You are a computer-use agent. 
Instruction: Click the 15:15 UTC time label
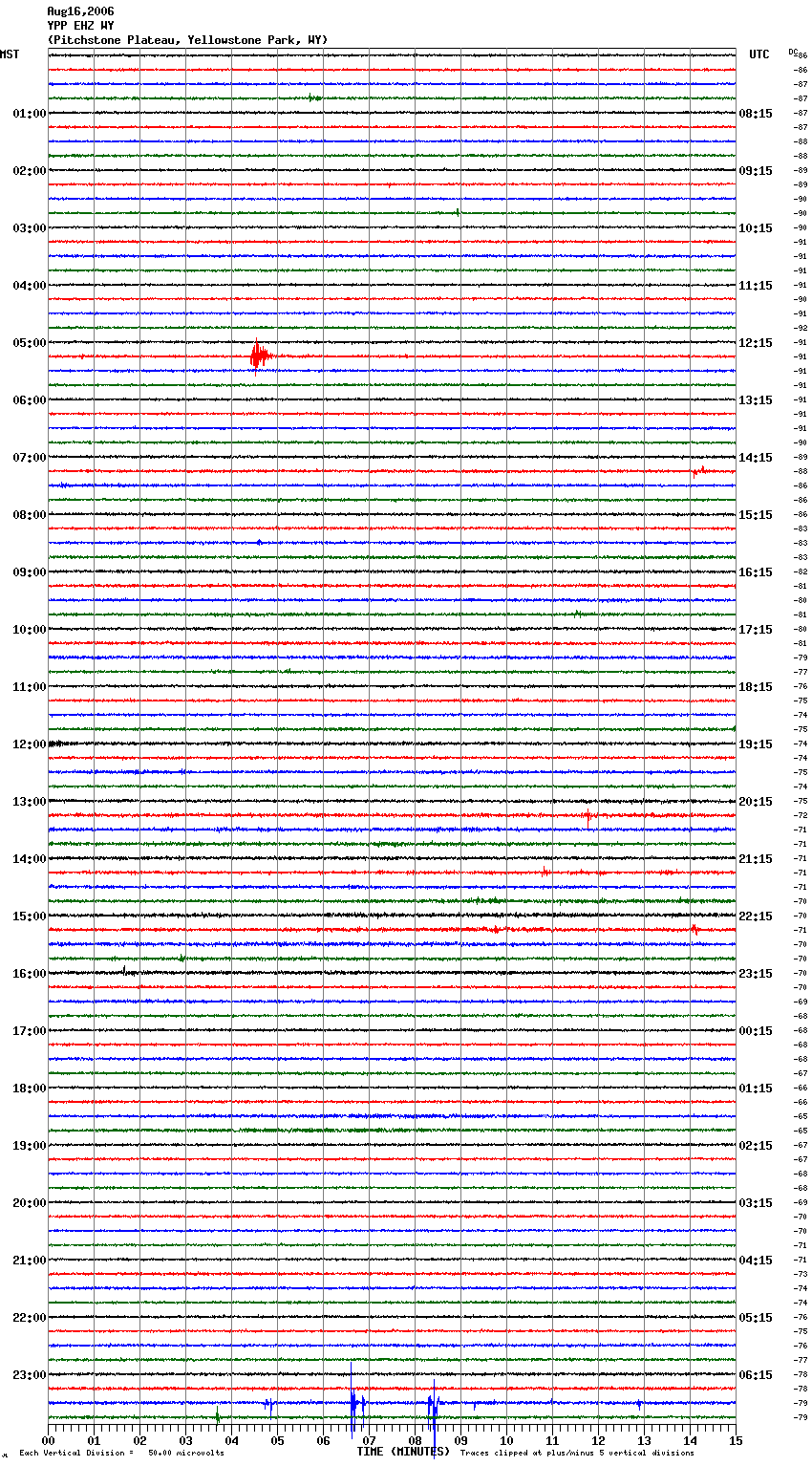pos(756,515)
